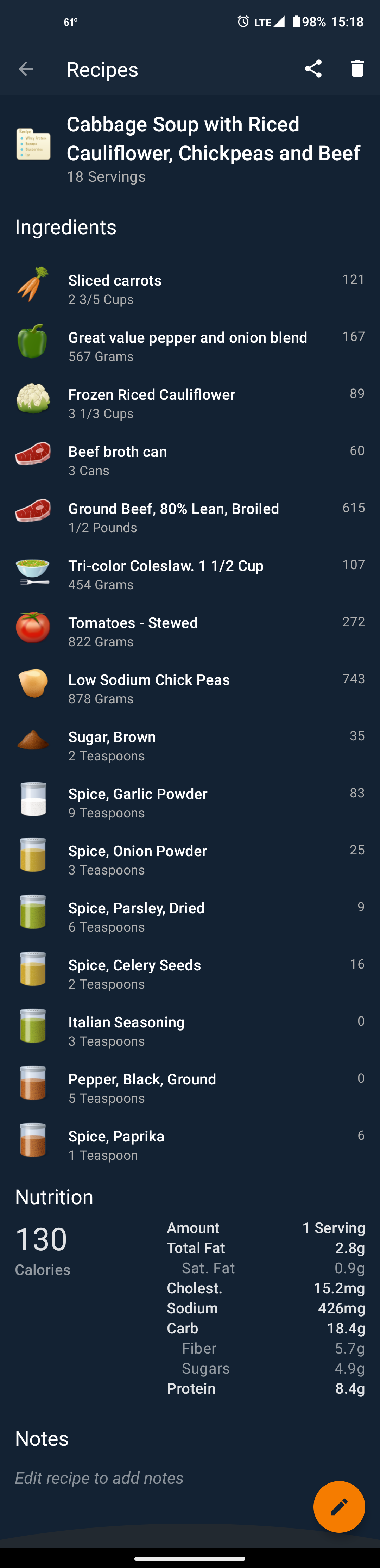
Task: Tap the cauliflower icon
Action: click(33, 398)
